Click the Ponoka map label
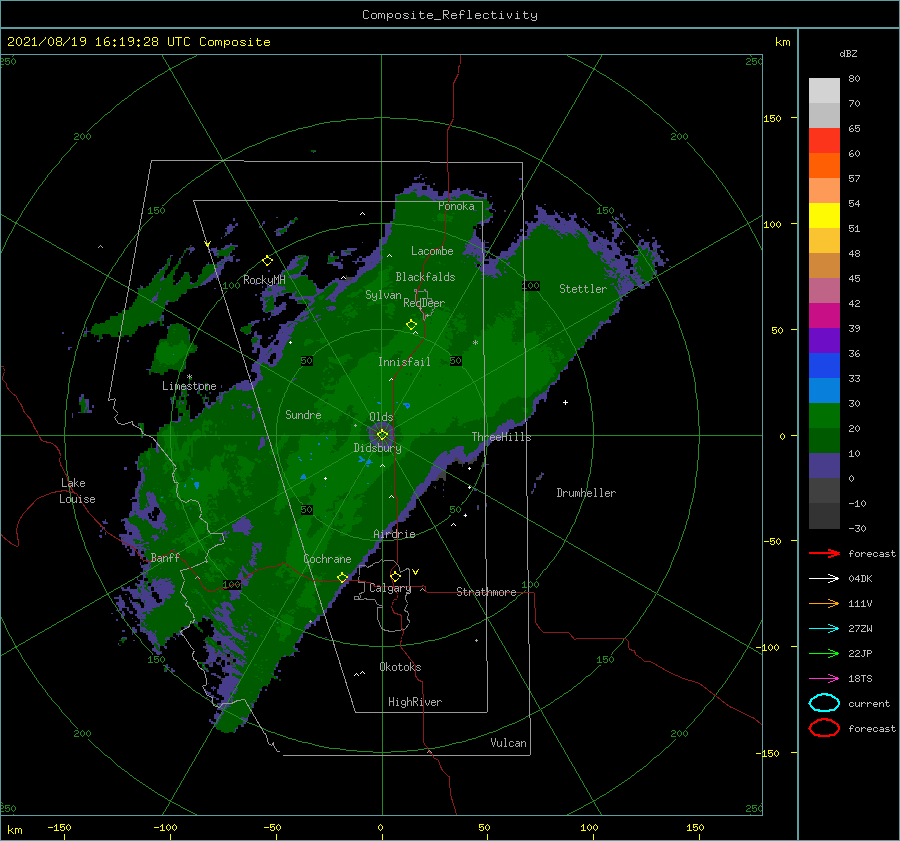900x841 pixels. [456, 206]
